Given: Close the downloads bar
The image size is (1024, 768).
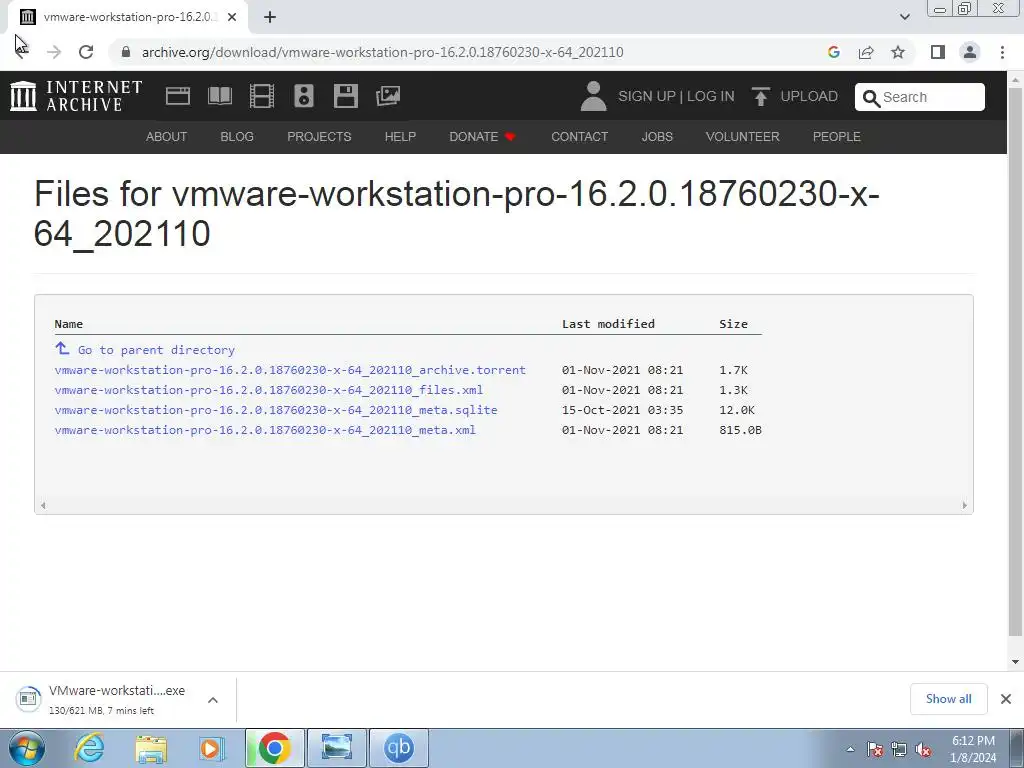Looking at the screenshot, I should click(x=1006, y=699).
